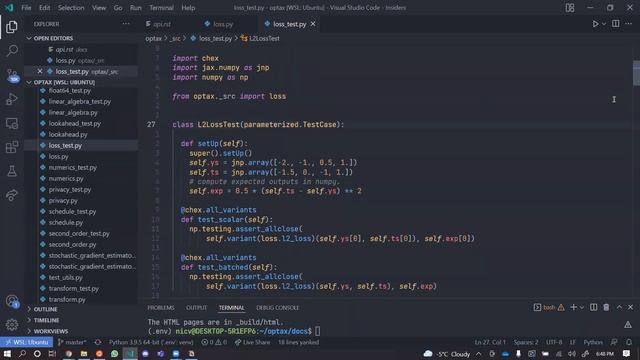Open Explorer panel More Actions ellipsis
The height and width of the screenshot is (360, 640).
click(126, 24)
